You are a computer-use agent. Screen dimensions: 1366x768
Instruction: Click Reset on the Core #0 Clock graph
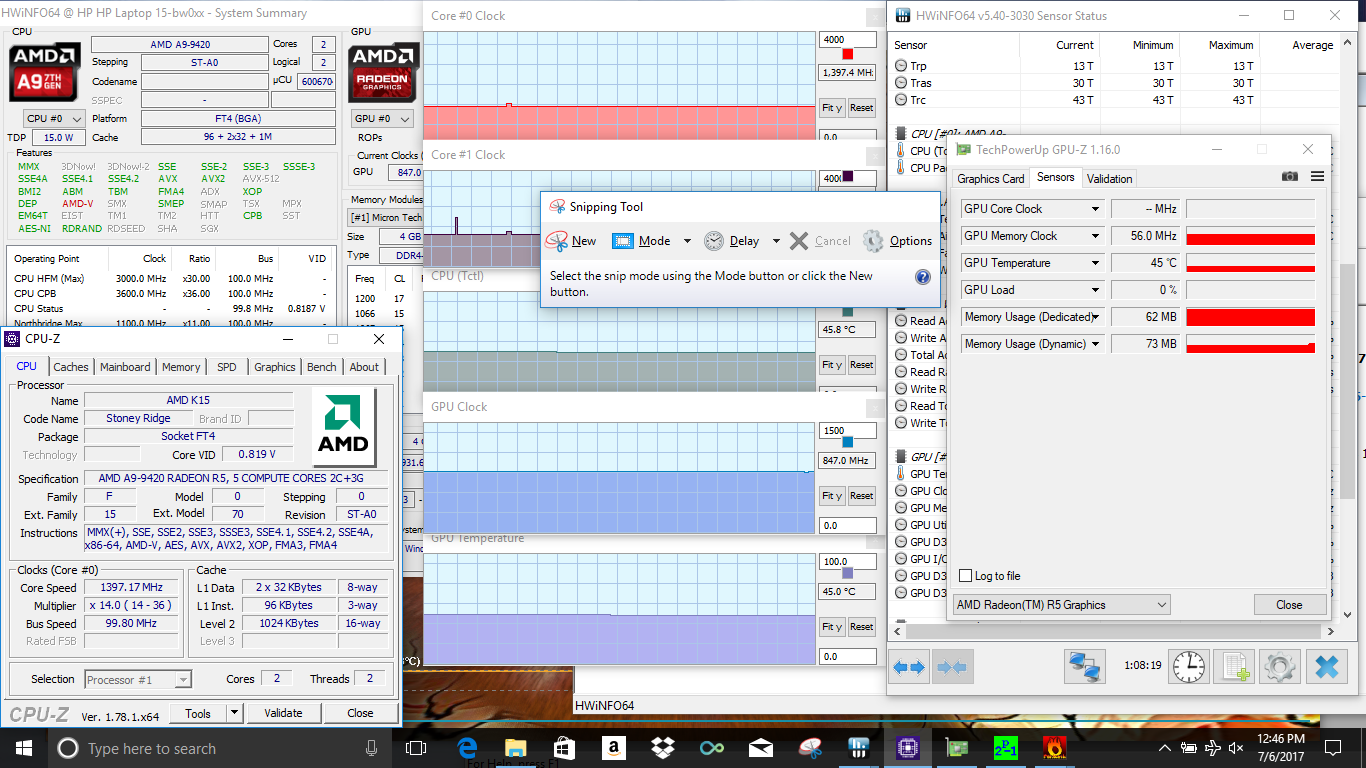click(x=861, y=108)
